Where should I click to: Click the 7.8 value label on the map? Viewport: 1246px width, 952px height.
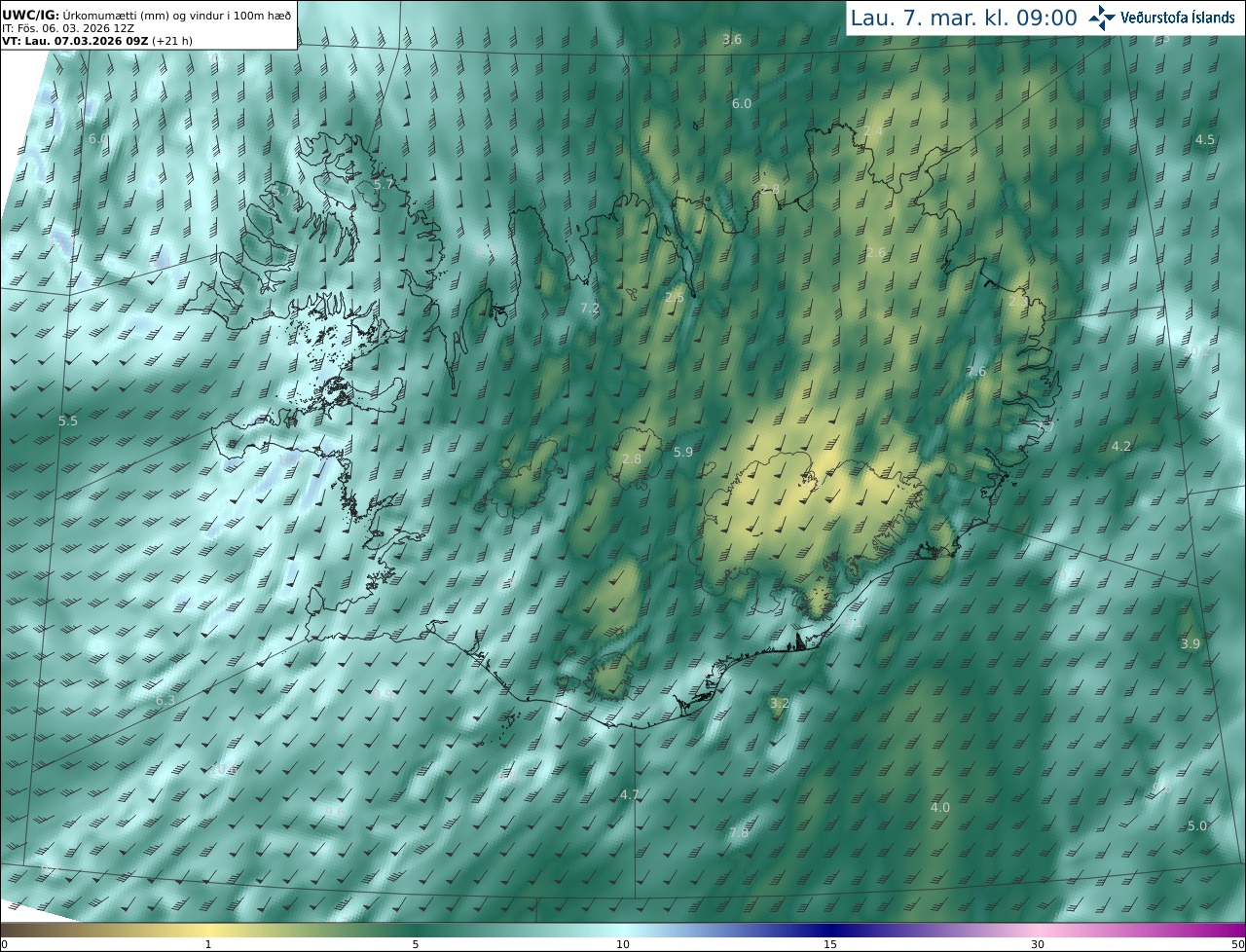click(x=739, y=832)
